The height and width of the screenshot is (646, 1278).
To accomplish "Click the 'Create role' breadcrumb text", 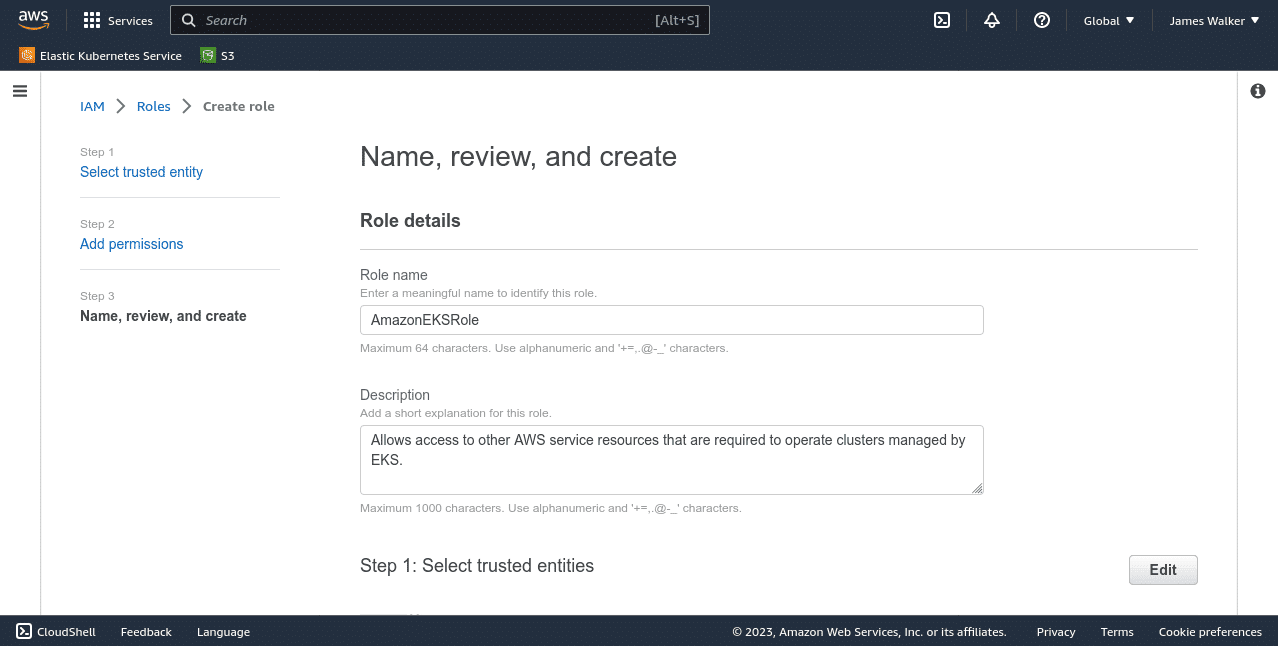I will point(239,106).
